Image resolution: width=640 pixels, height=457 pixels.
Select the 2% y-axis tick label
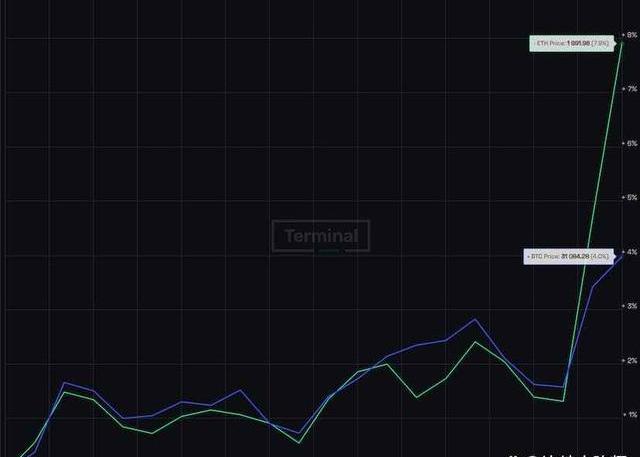point(631,360)
